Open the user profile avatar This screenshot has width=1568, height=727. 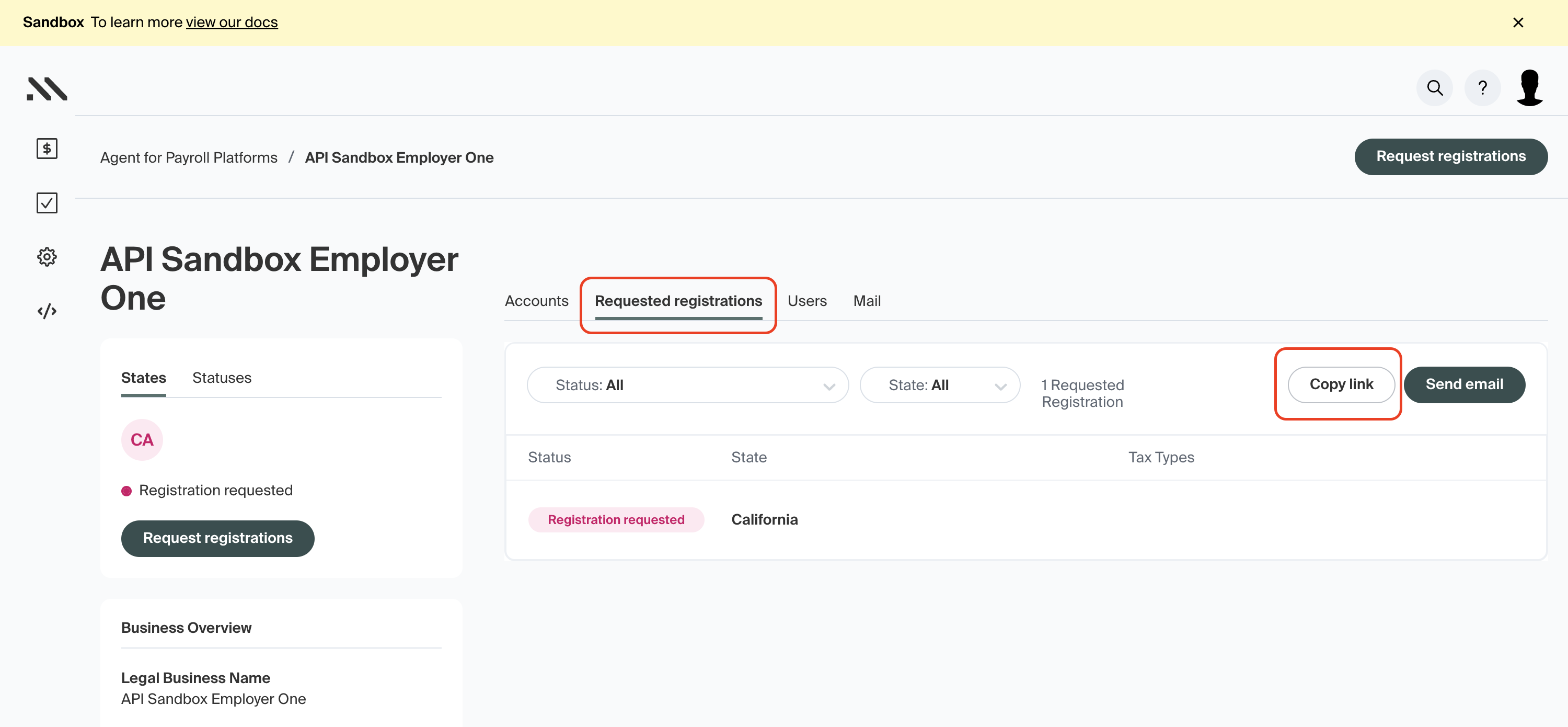(1529, 88)
